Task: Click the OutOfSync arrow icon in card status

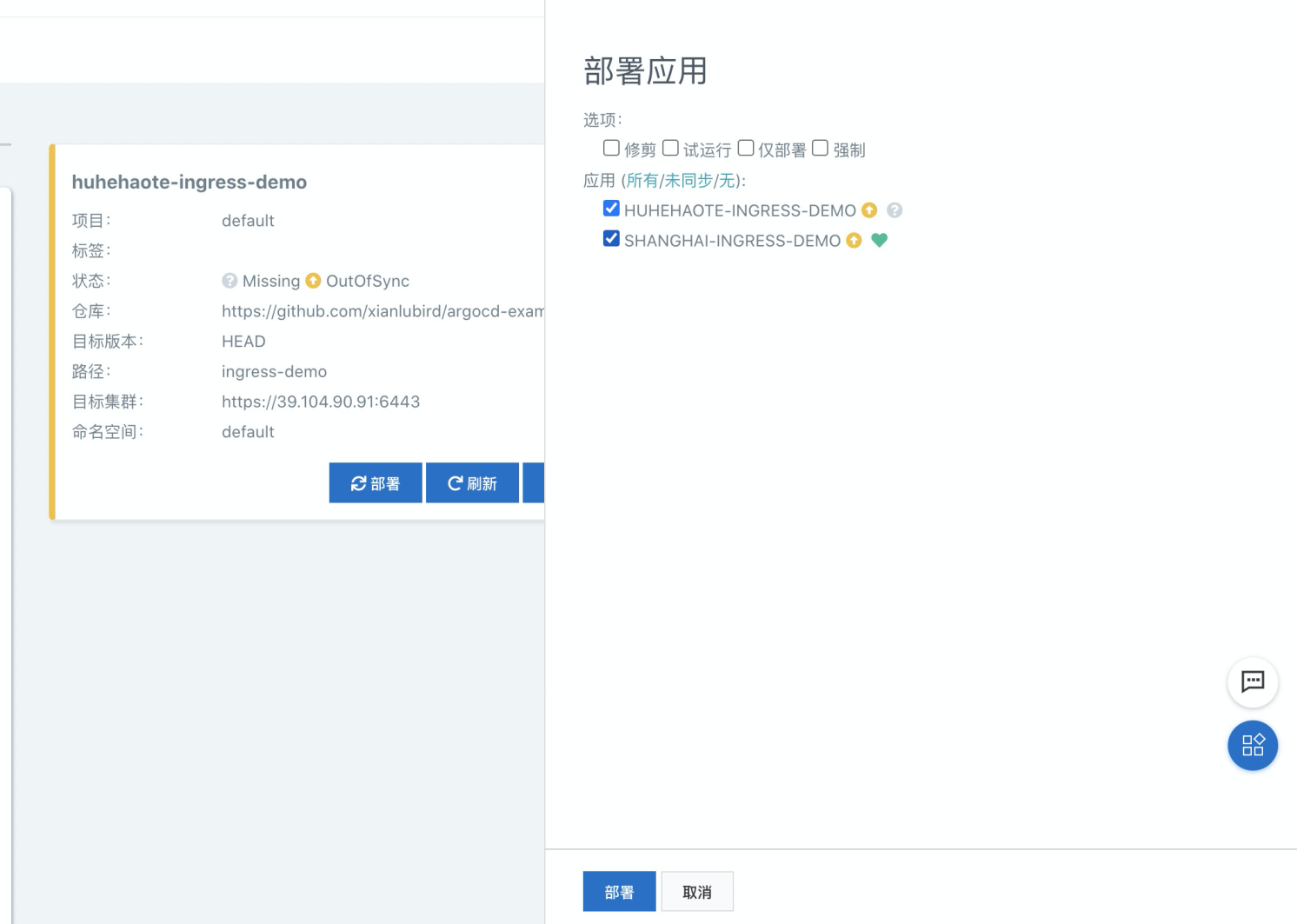Action: [313, 281]
